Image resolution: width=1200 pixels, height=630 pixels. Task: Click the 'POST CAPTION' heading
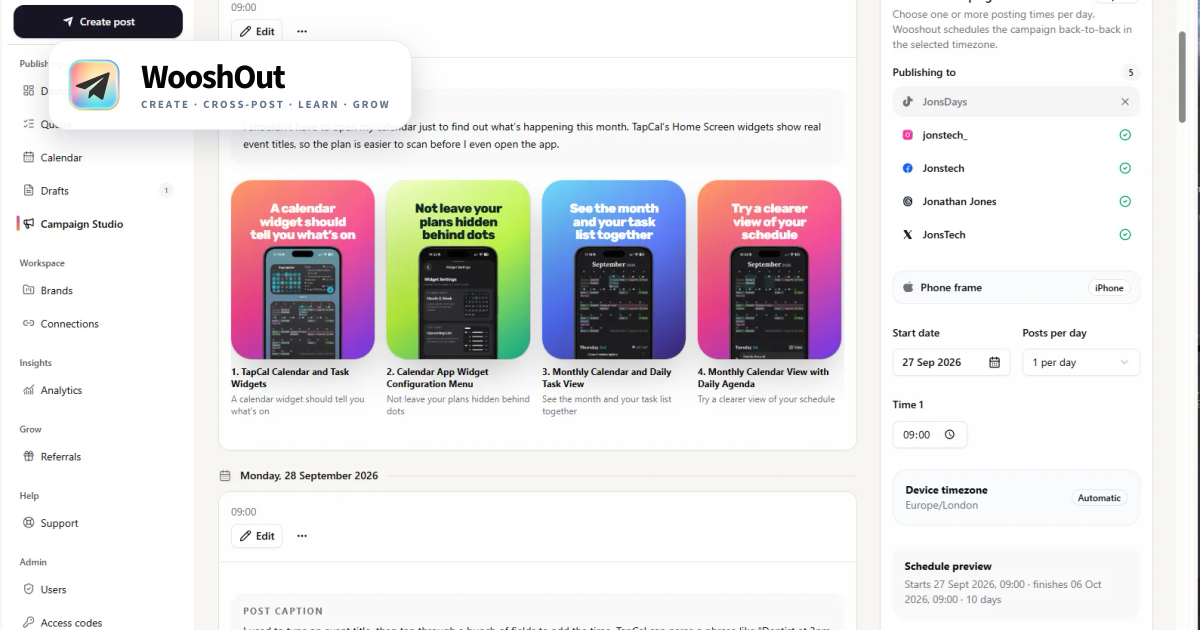pos(283,611)
